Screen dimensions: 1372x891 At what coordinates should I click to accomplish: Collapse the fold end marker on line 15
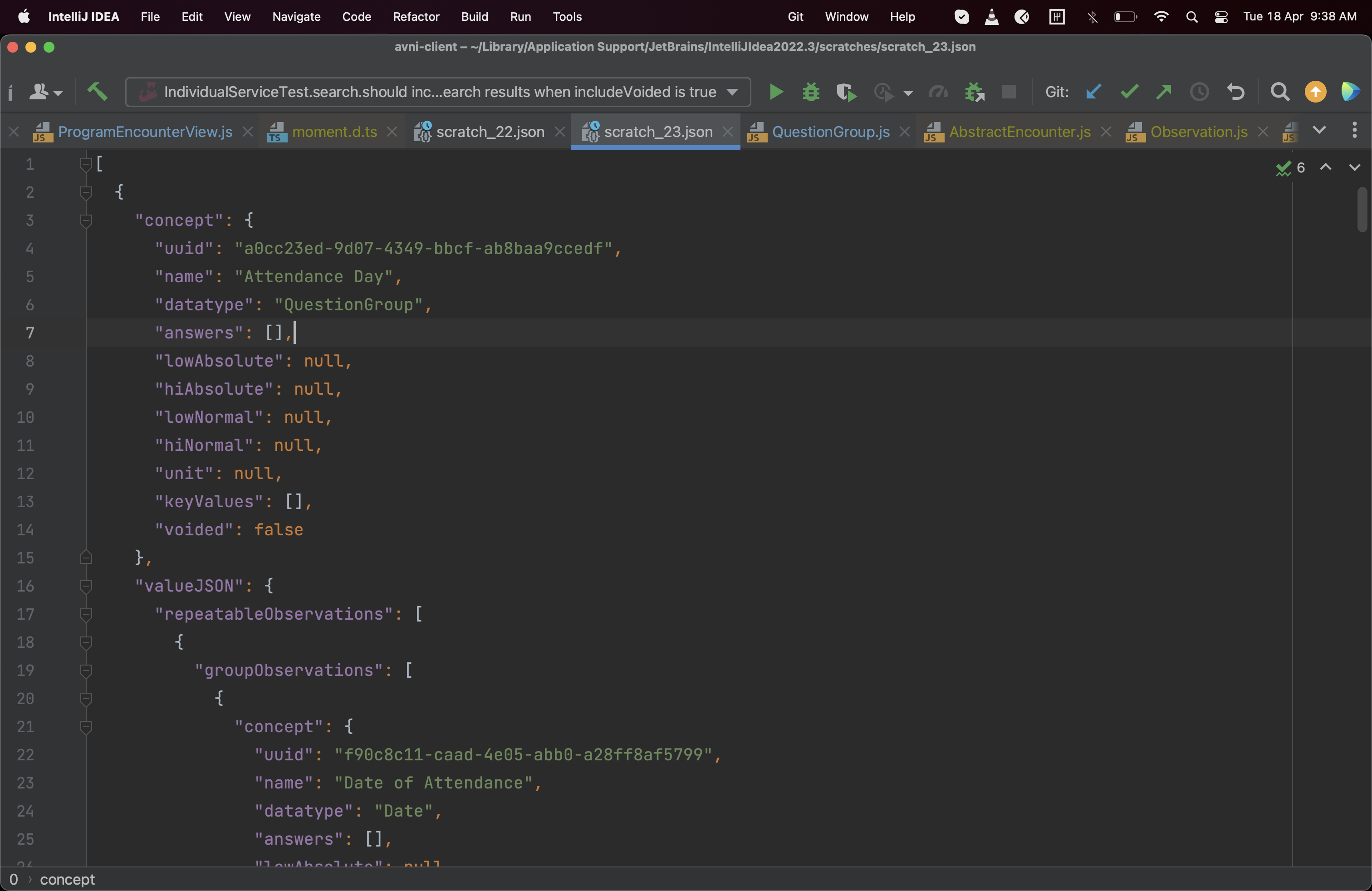[x=86, y=557]
